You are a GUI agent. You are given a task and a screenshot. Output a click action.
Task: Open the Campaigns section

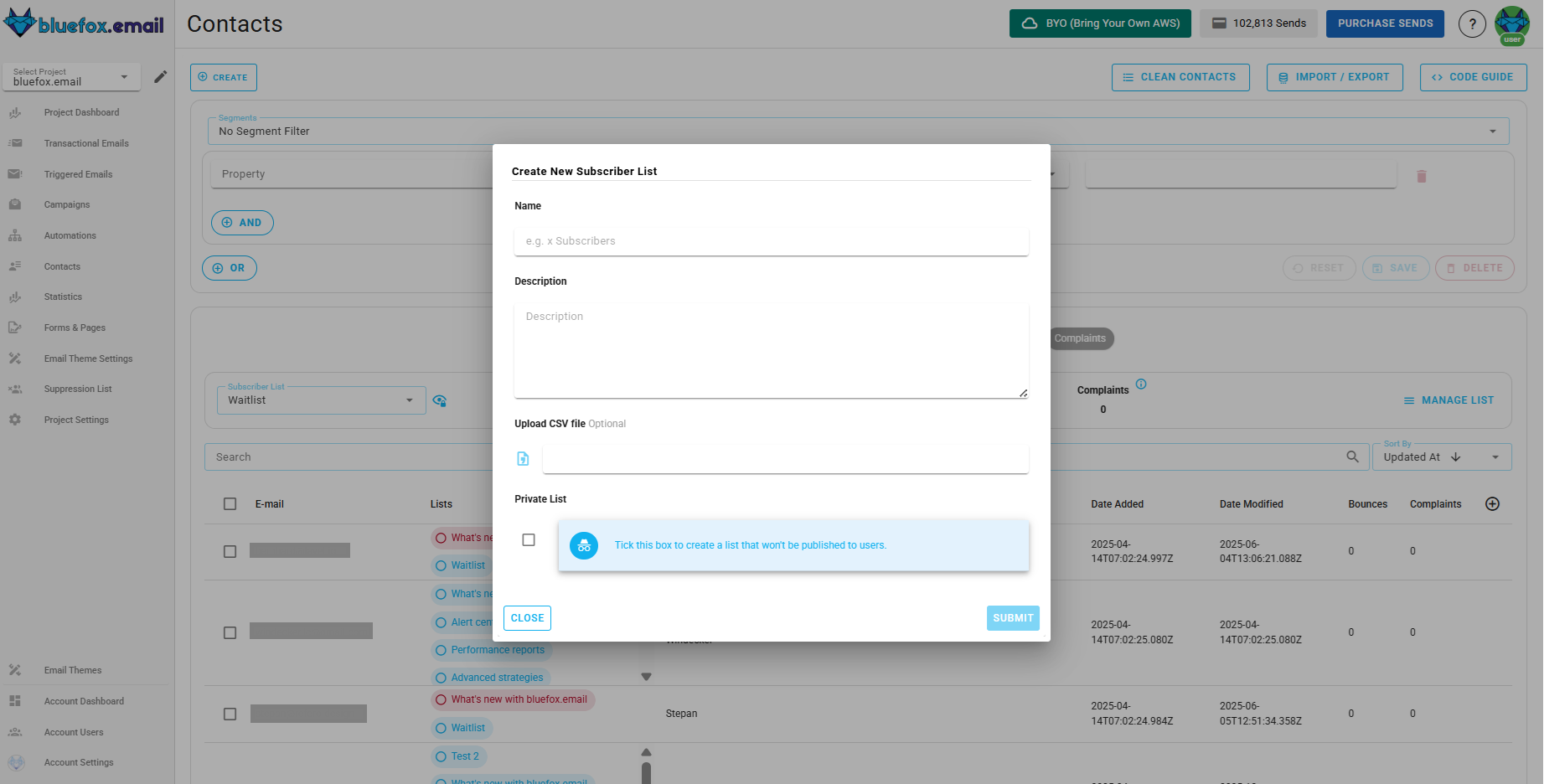(x=66, y=204)
